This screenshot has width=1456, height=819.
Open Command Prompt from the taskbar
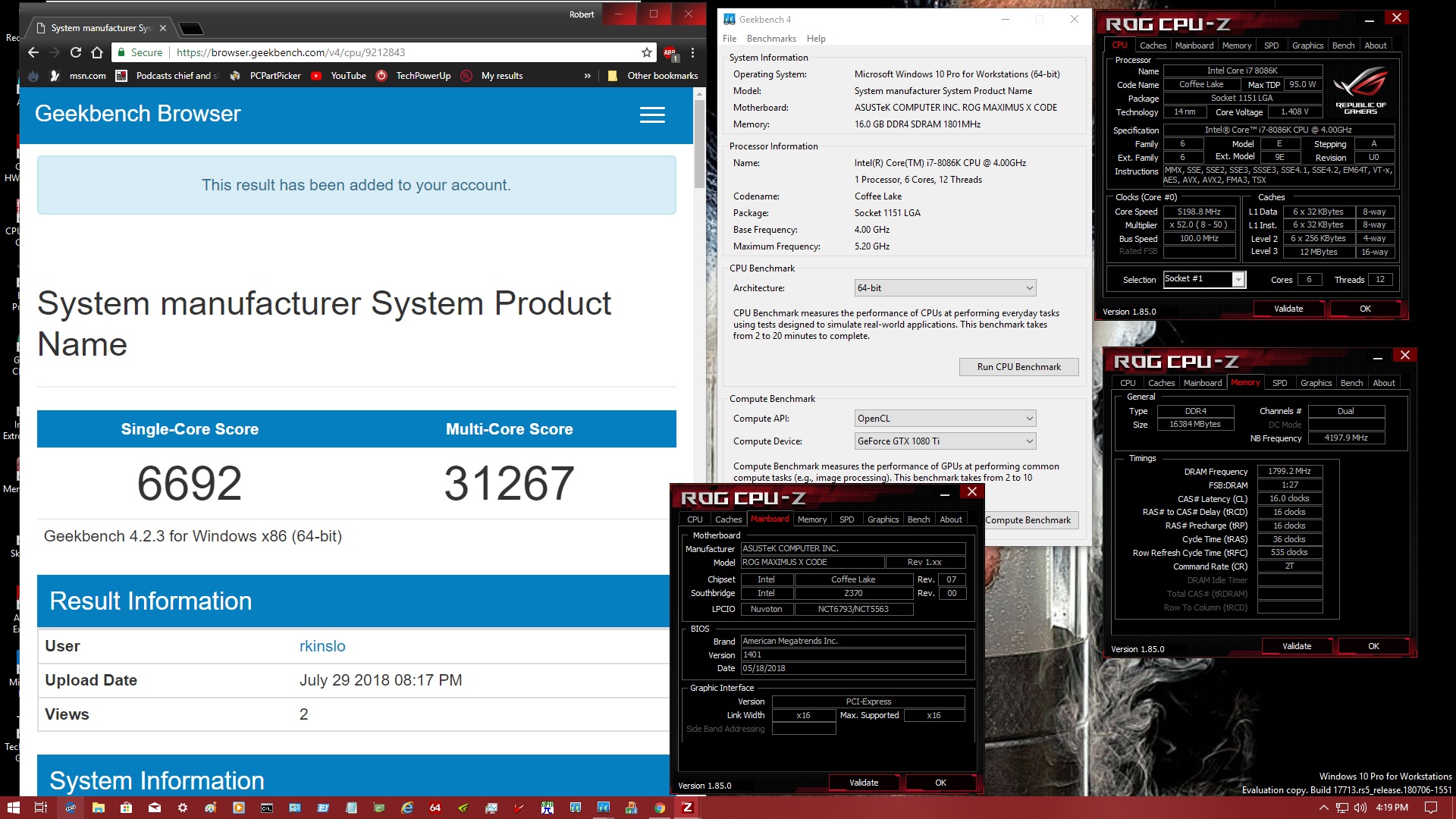267,808
